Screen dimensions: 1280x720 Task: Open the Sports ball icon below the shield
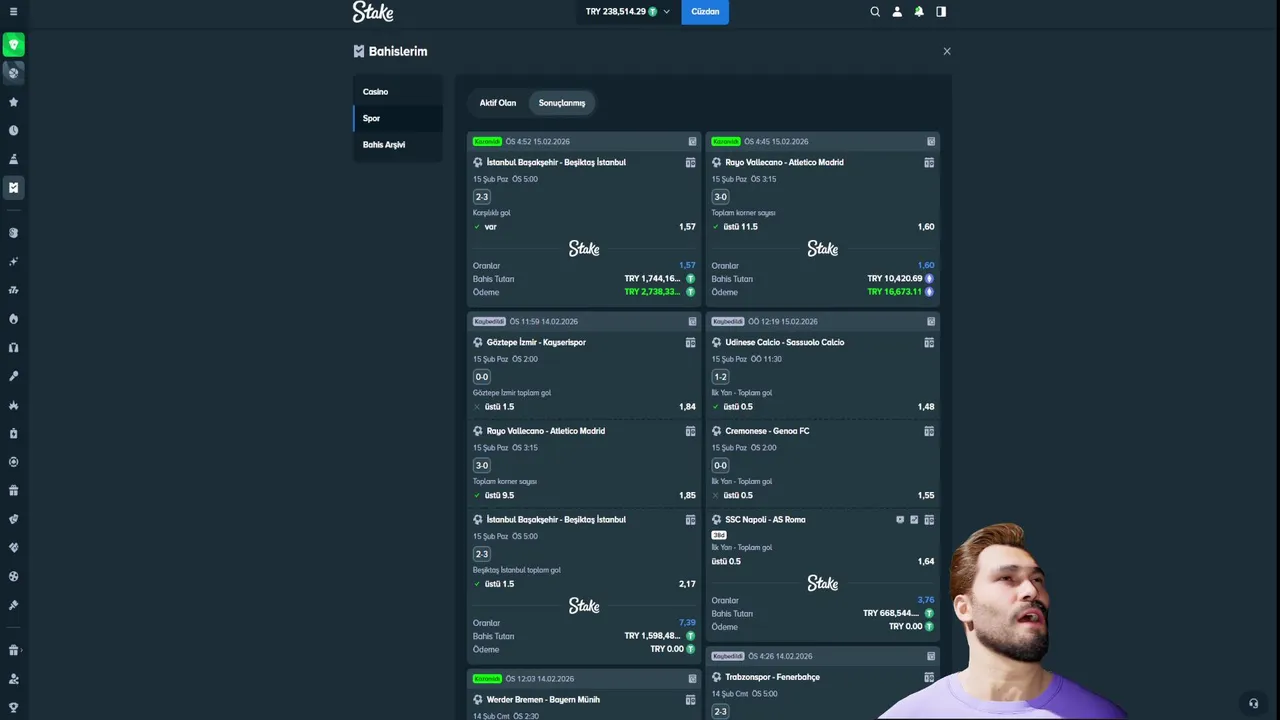pyautogui.click(x=13, y=72)
